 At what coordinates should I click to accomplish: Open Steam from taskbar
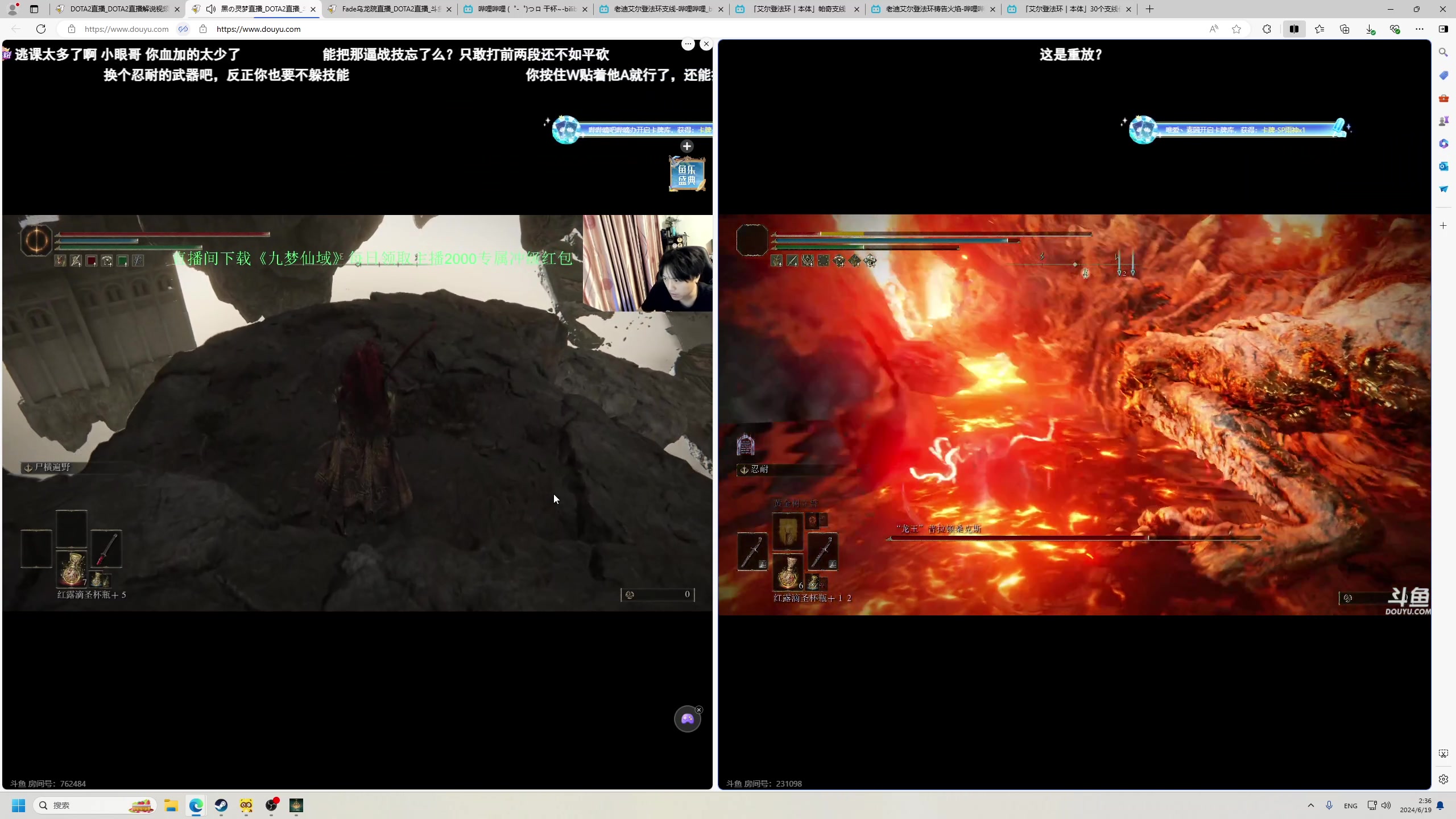coord(221,805)
